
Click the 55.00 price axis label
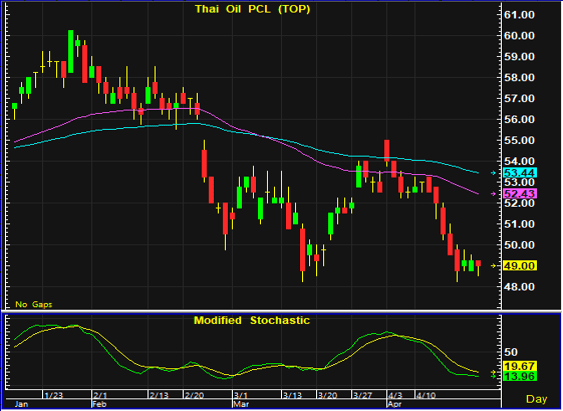pyautogui.click(x=519, y=140)
